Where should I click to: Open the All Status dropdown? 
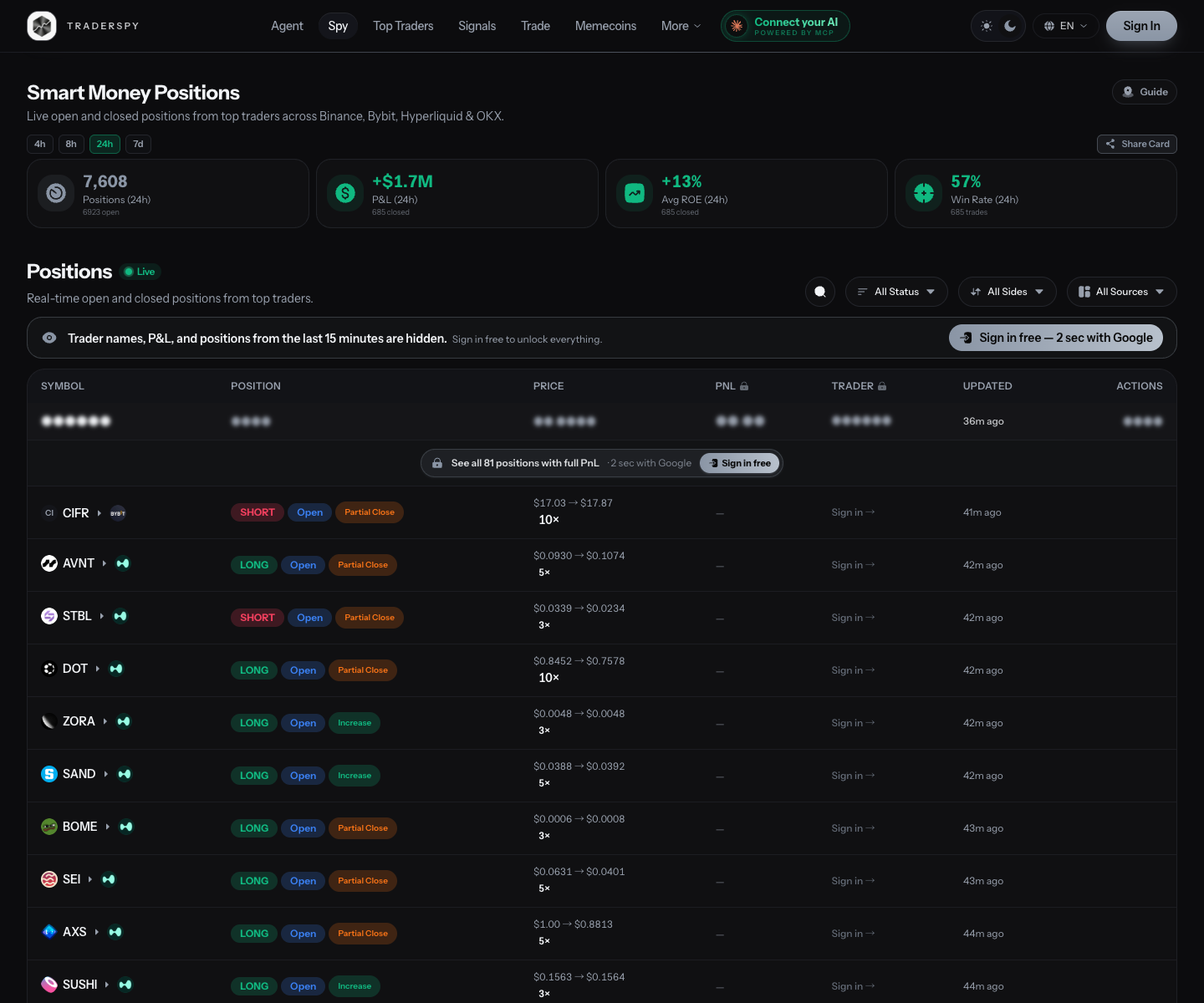coord(896,292)
